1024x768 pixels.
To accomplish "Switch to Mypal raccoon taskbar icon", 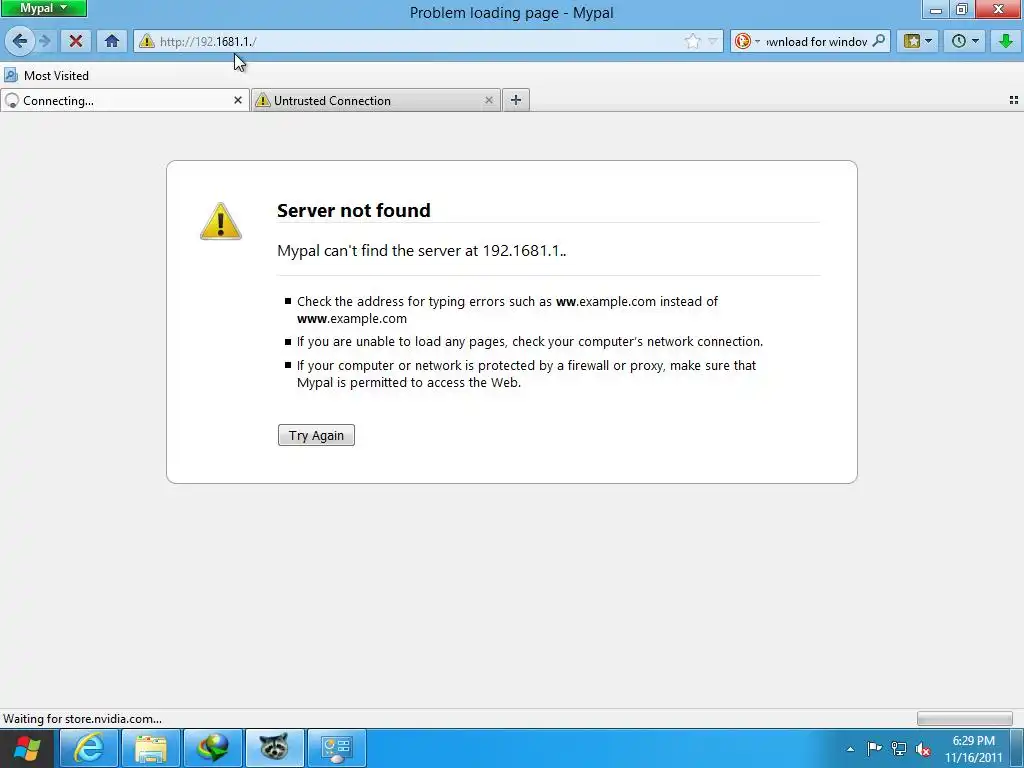I will (x=275, y=748).
